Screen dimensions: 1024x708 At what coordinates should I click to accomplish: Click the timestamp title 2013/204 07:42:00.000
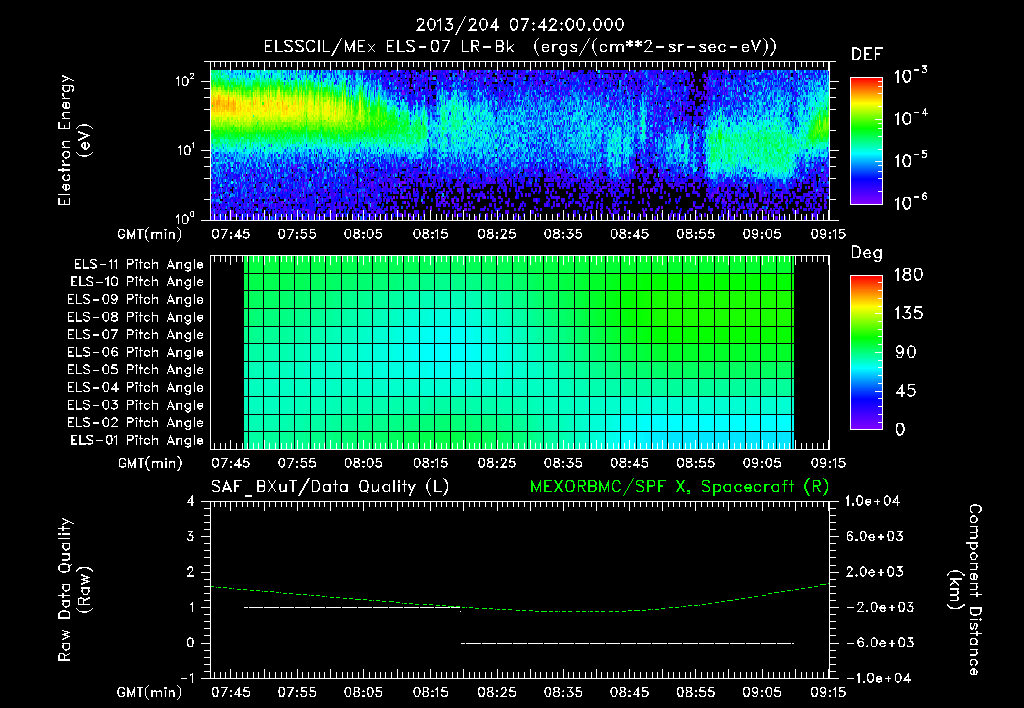(x=520, y=25)
